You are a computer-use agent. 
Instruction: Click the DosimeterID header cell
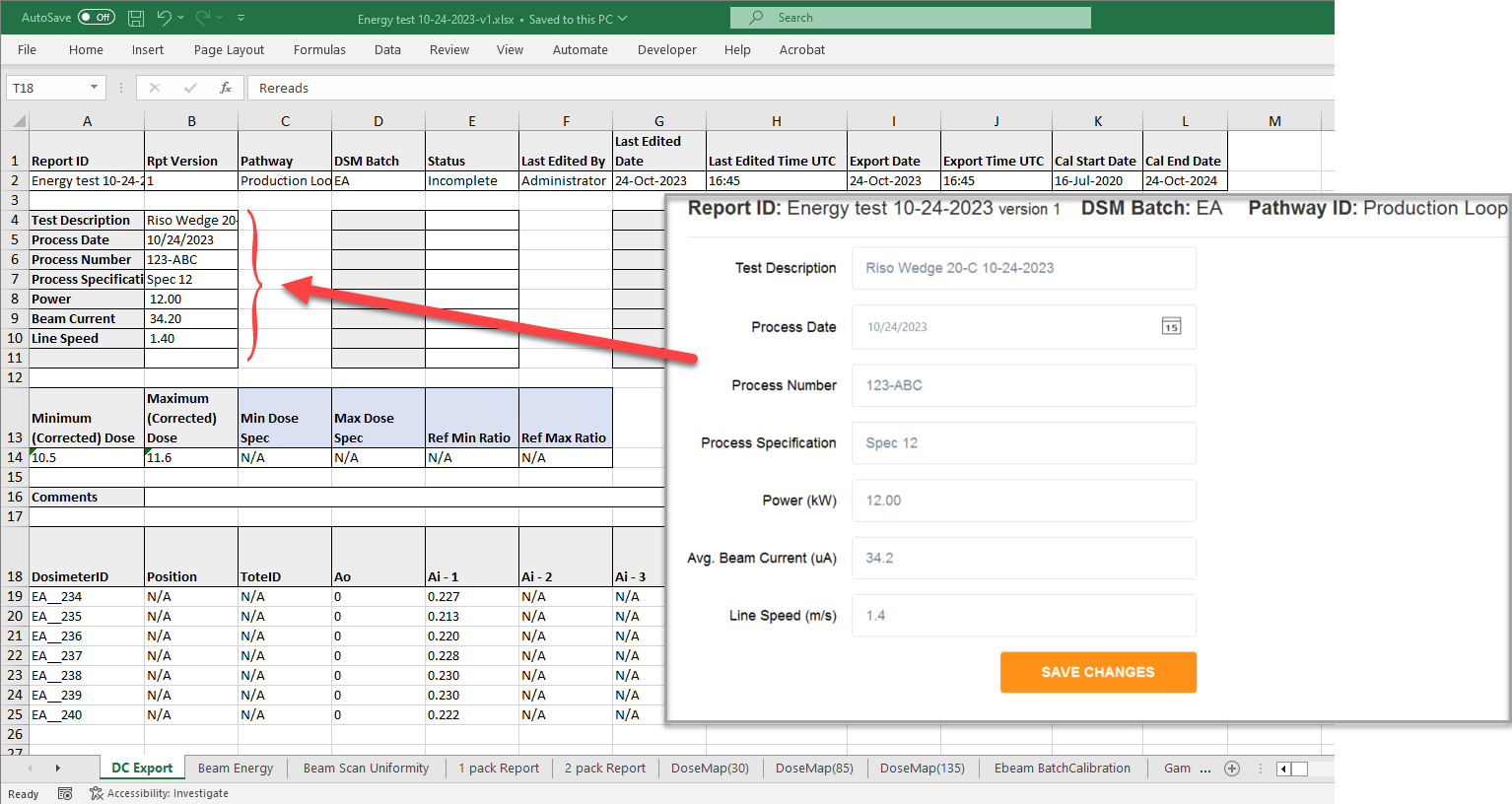click(87, 557)
